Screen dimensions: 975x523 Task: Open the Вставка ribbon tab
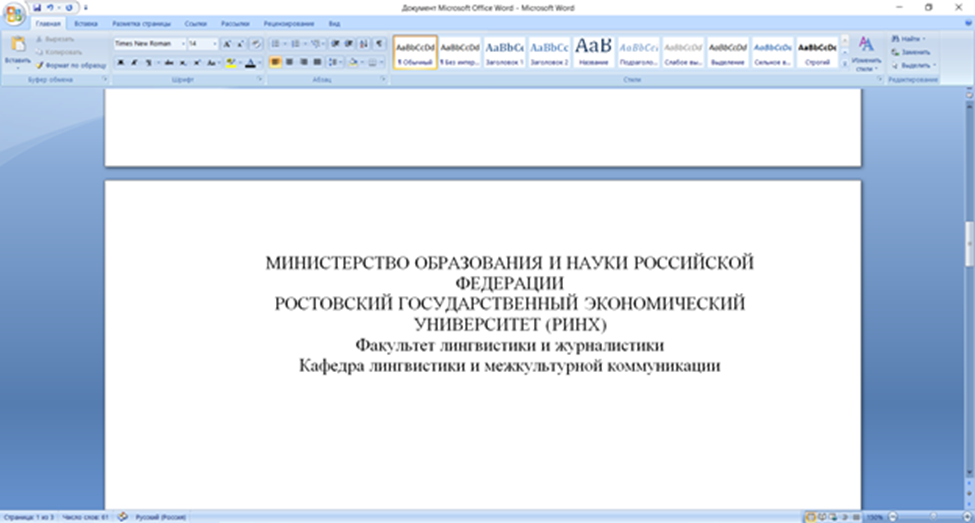coord(86,24)
